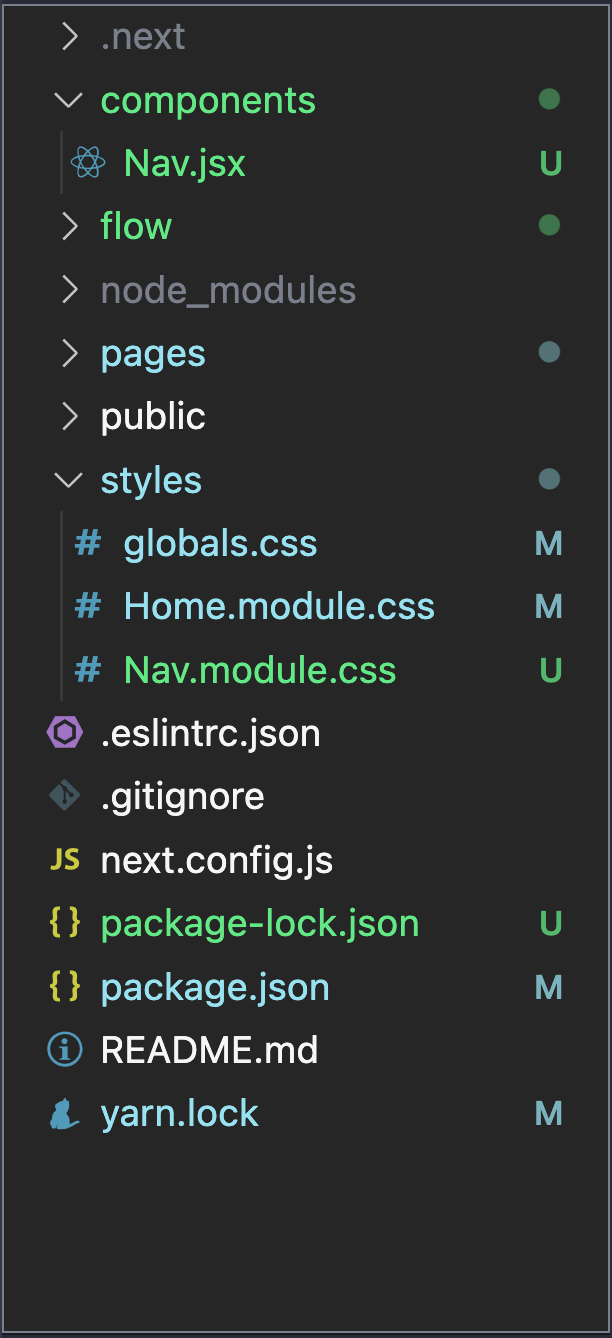The height and width of the screenshot is (1338, 612).
Task: Click the yarn cat icon
Action: 65,1114
